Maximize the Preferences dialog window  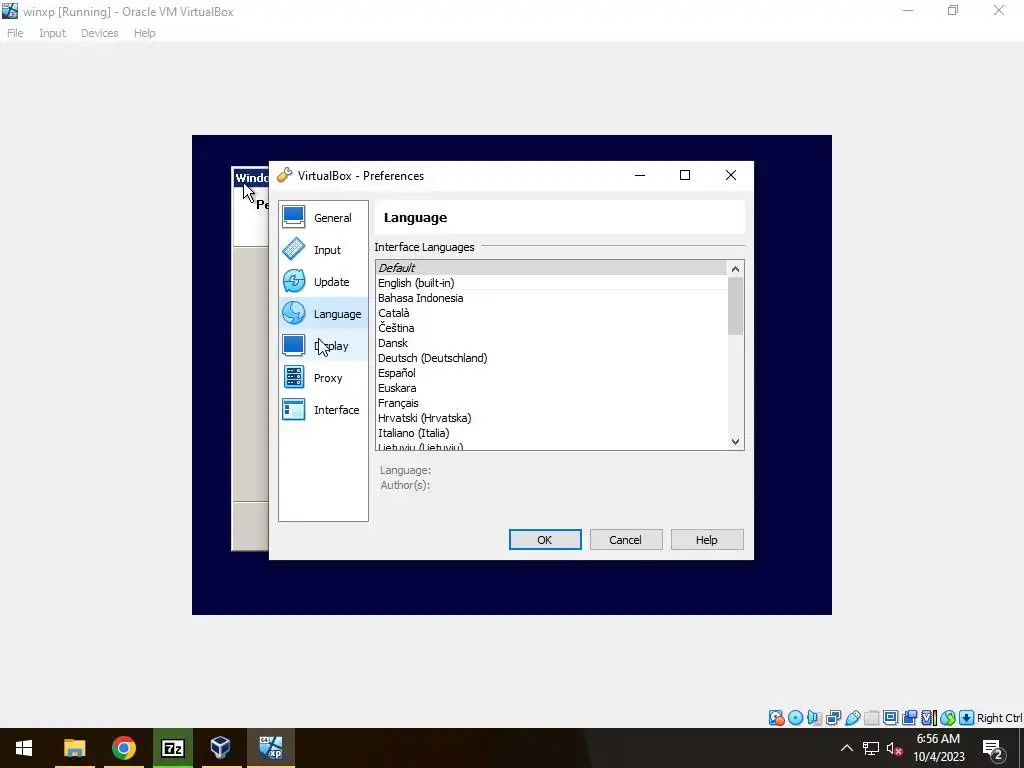tap(684, 175)
